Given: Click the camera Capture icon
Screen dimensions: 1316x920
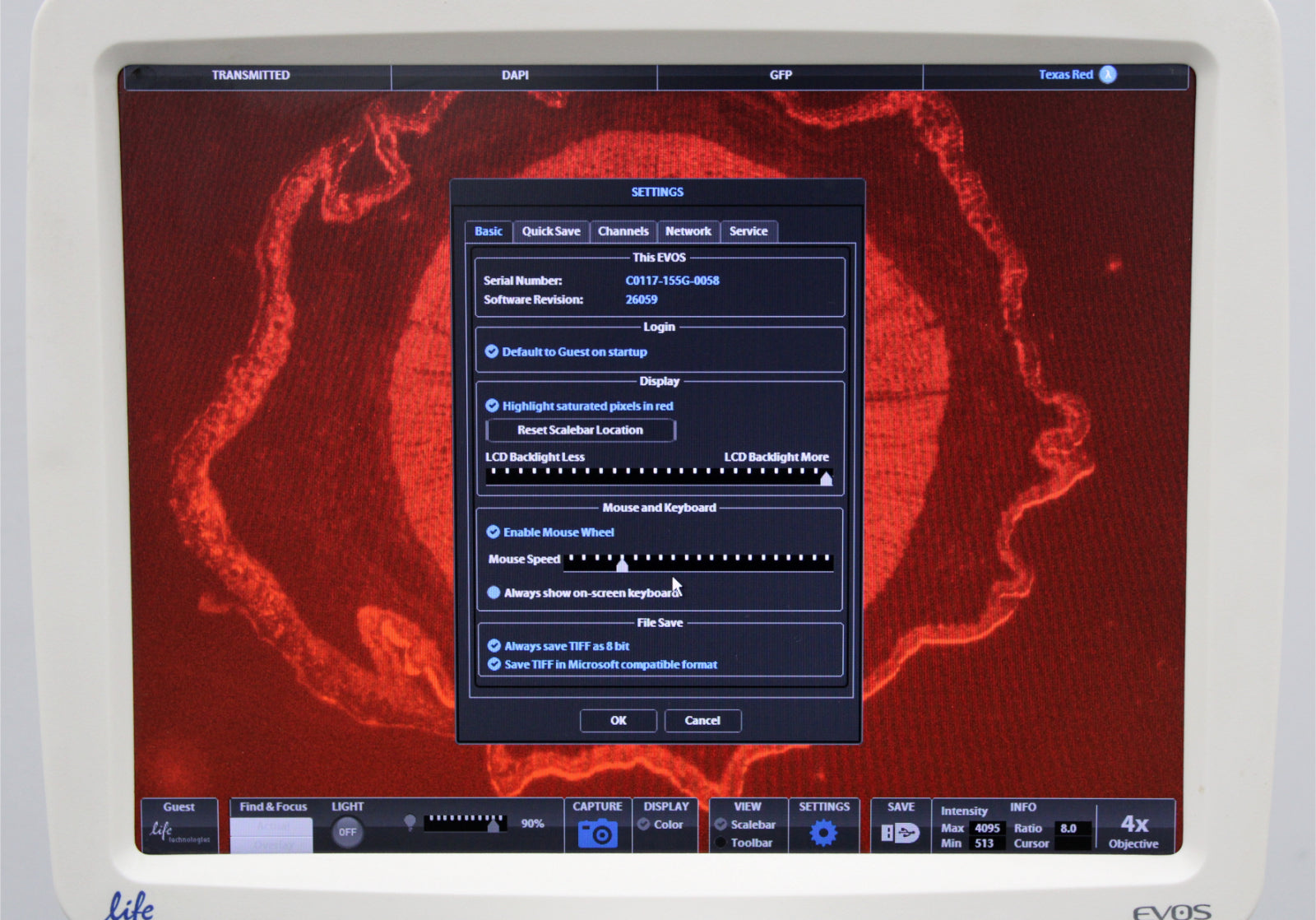Looking at the screenshot, I should pyautogui.click(x=598, y=833).
